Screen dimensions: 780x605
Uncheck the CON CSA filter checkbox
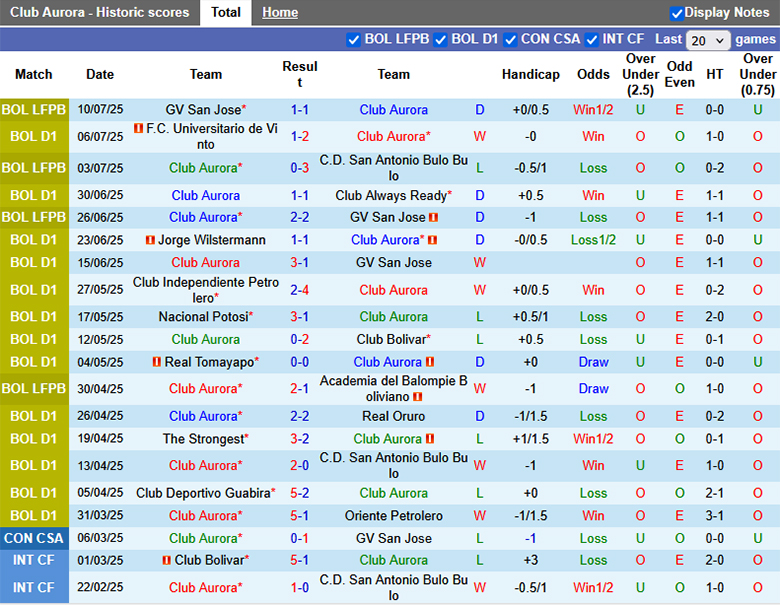510,40
